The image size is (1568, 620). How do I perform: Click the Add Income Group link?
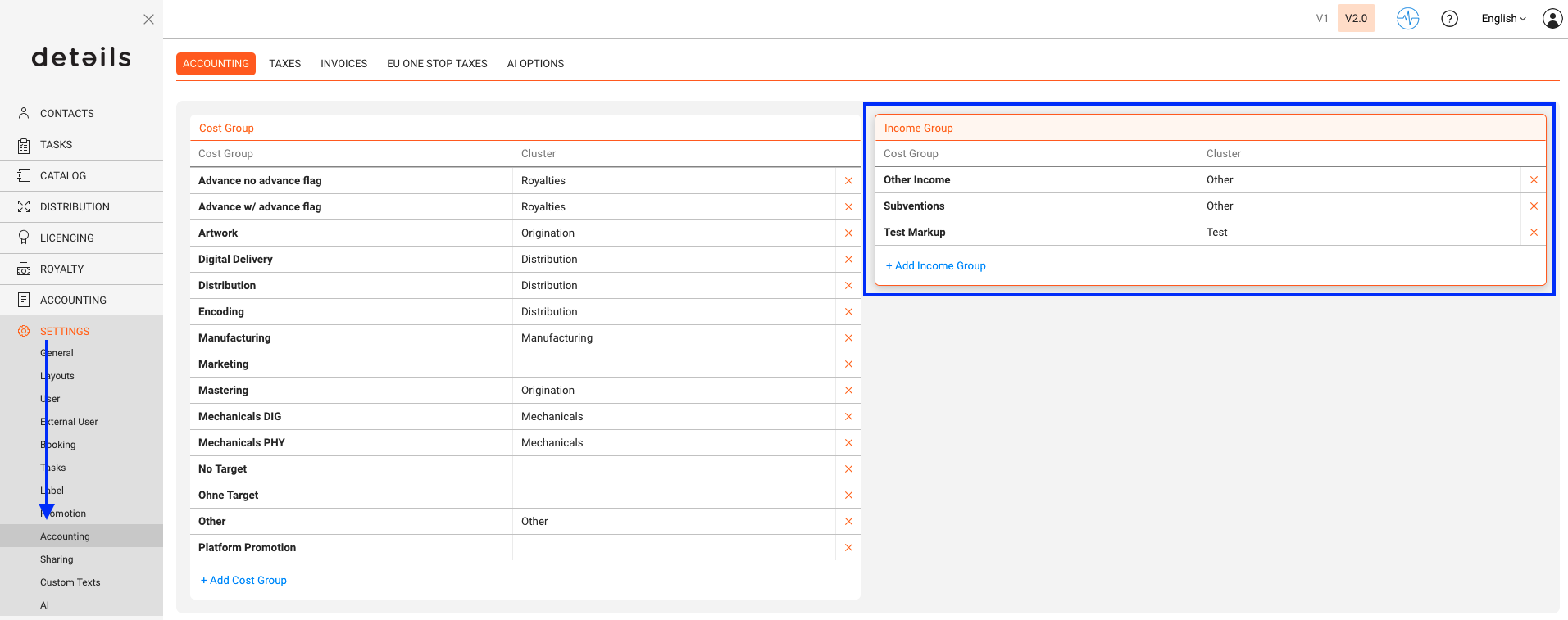935,265
